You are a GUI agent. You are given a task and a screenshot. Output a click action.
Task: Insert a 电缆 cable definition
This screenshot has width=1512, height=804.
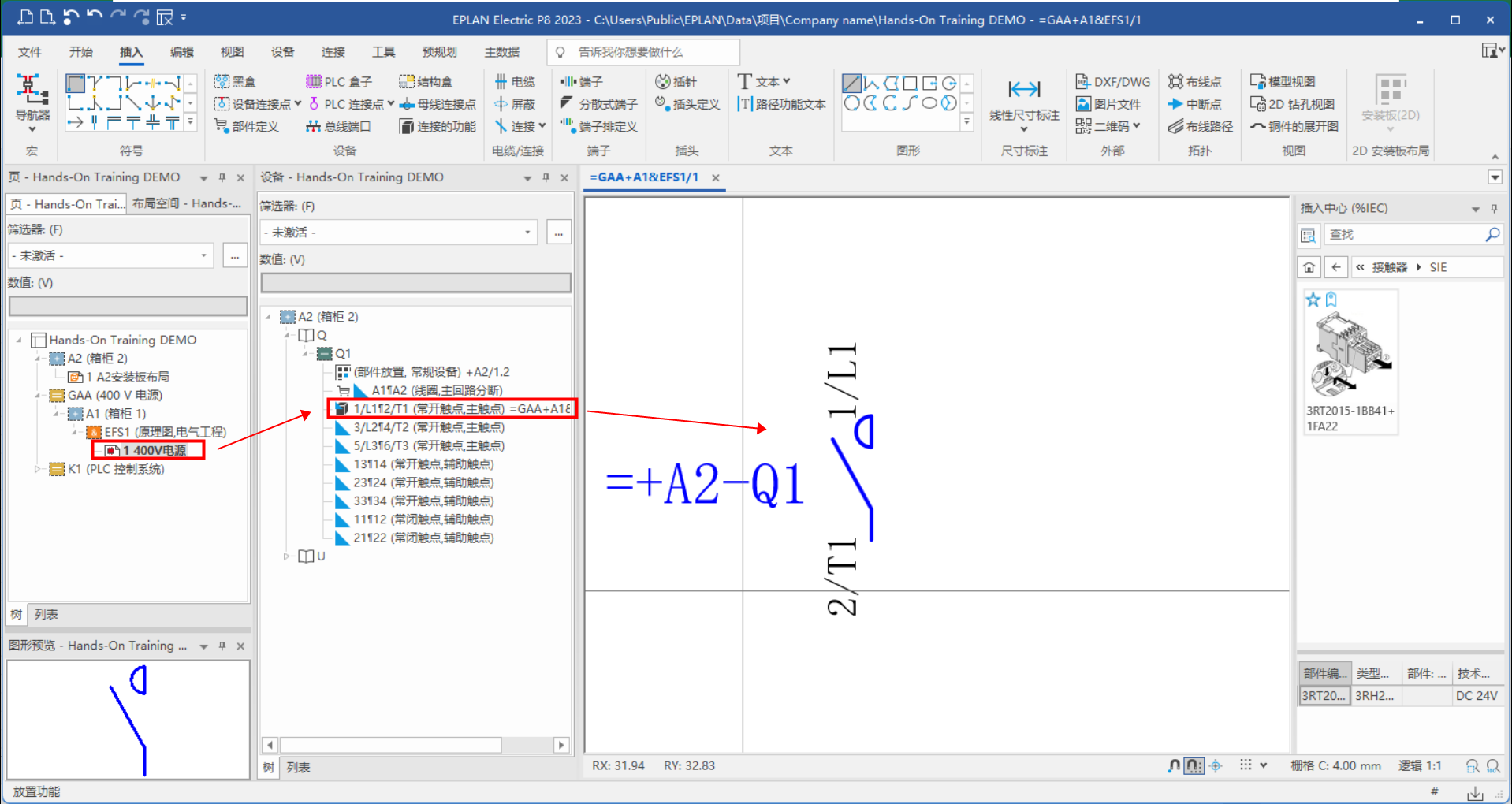515,82
